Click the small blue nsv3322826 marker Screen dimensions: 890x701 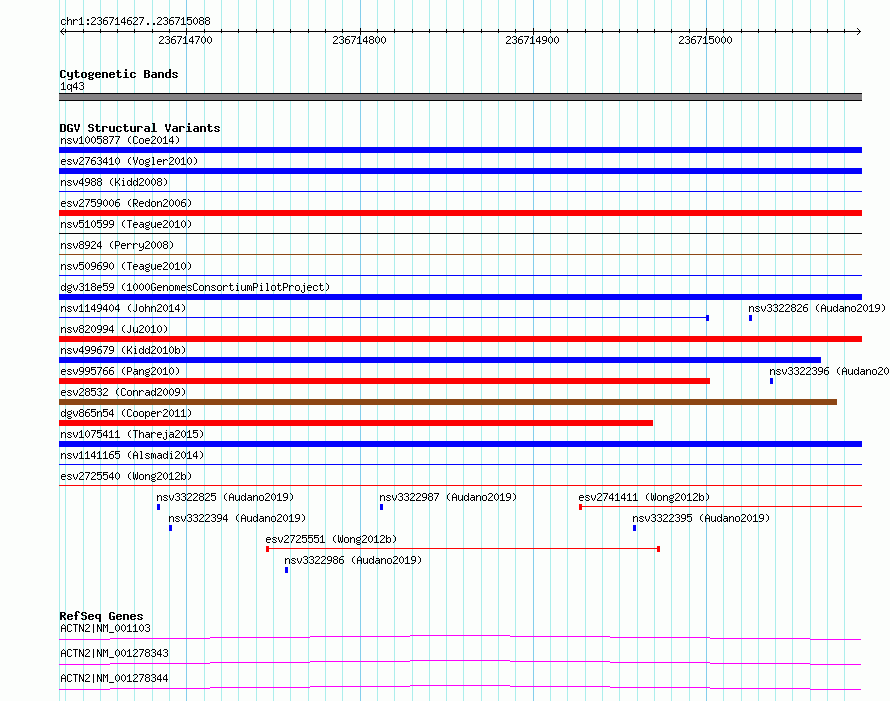tap(750, 318)
